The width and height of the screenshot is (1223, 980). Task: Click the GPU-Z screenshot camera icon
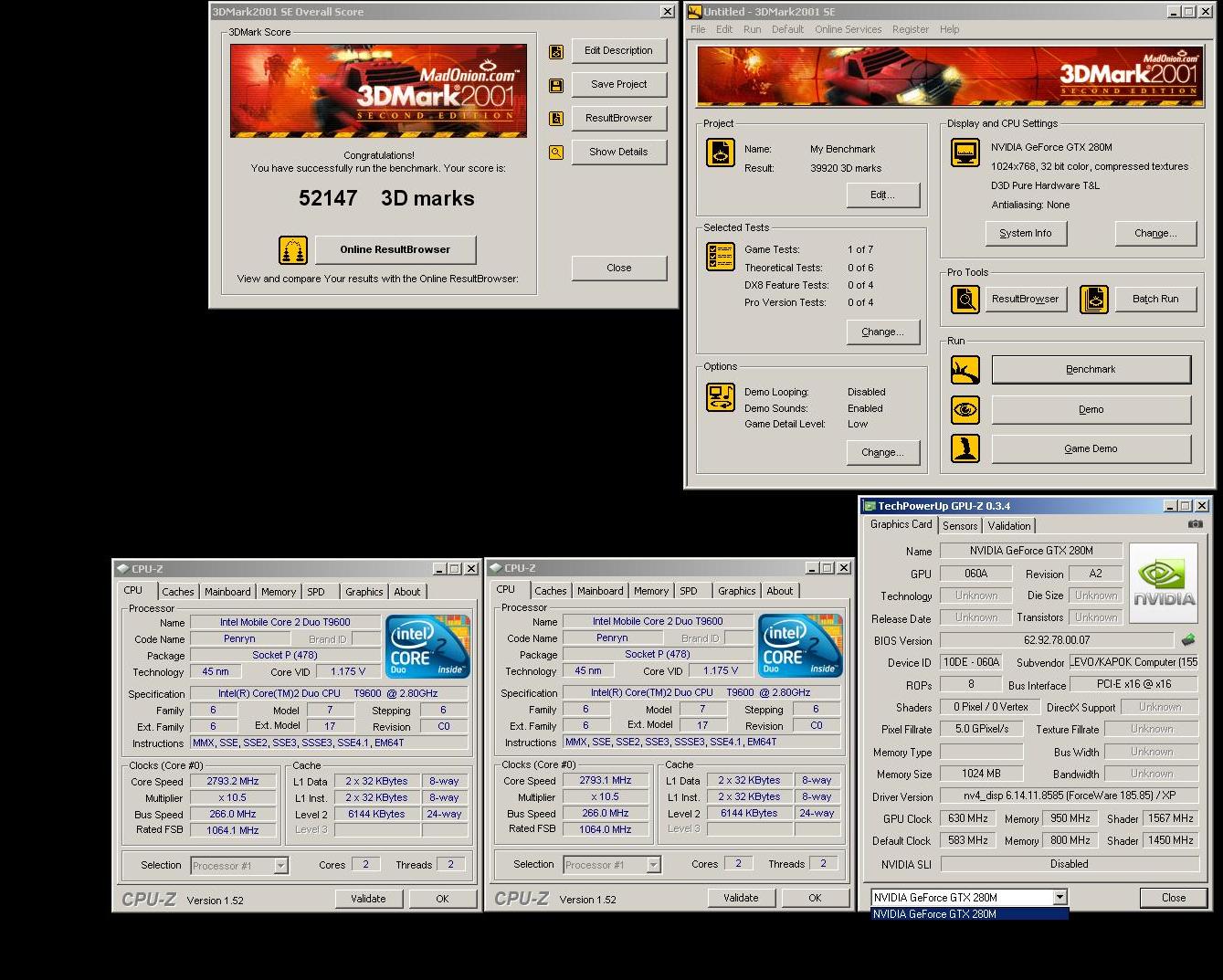1195,524
